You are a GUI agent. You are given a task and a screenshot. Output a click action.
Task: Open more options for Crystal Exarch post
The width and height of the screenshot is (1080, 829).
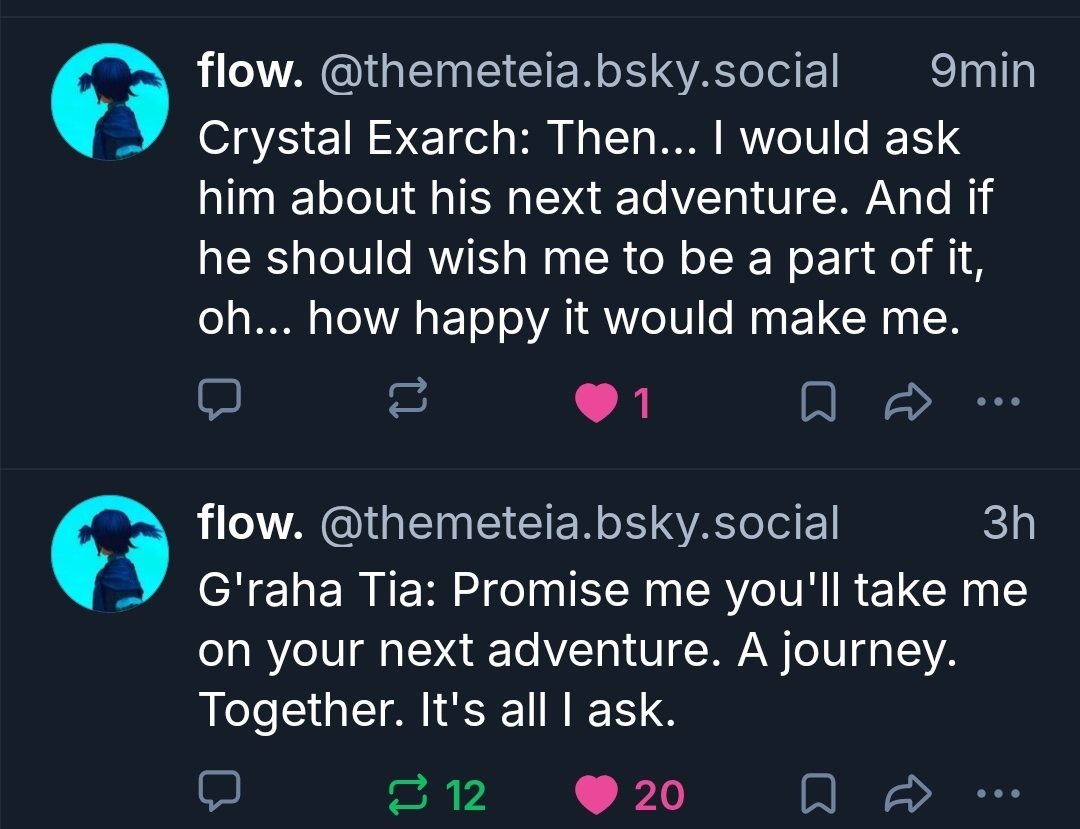coord(997,401)
